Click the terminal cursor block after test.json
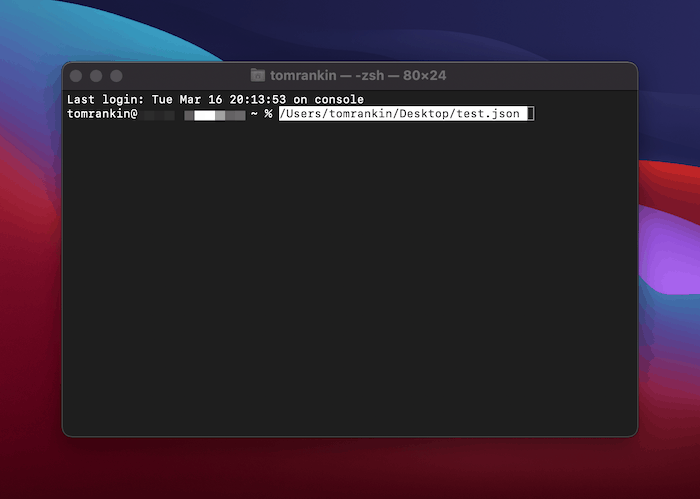This screenshot has width=700, height=499. coord(530,114)
